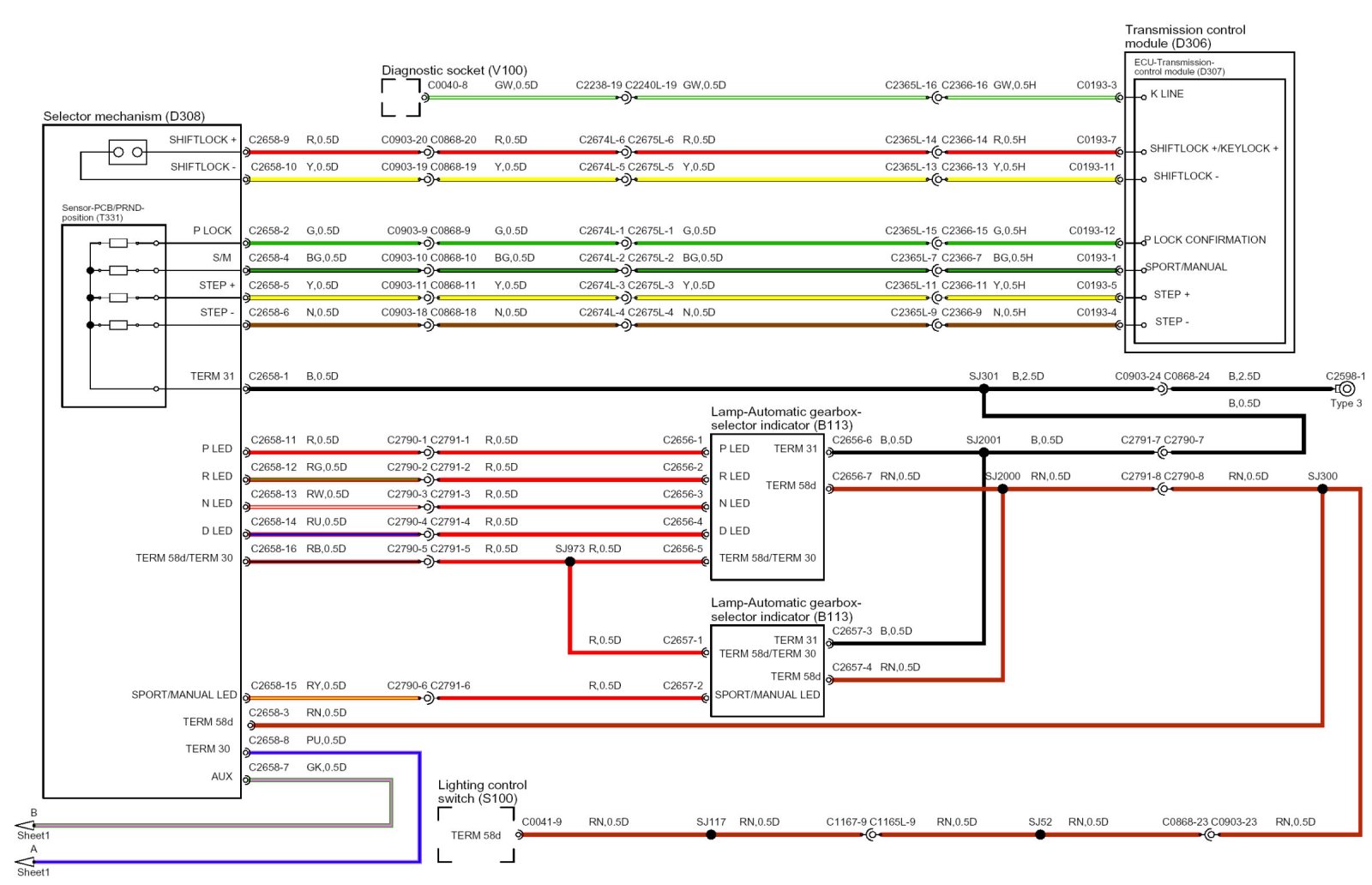Select the C0040-8 connector label
This screenshot has width=1372, height=885.
click(448, 85)
